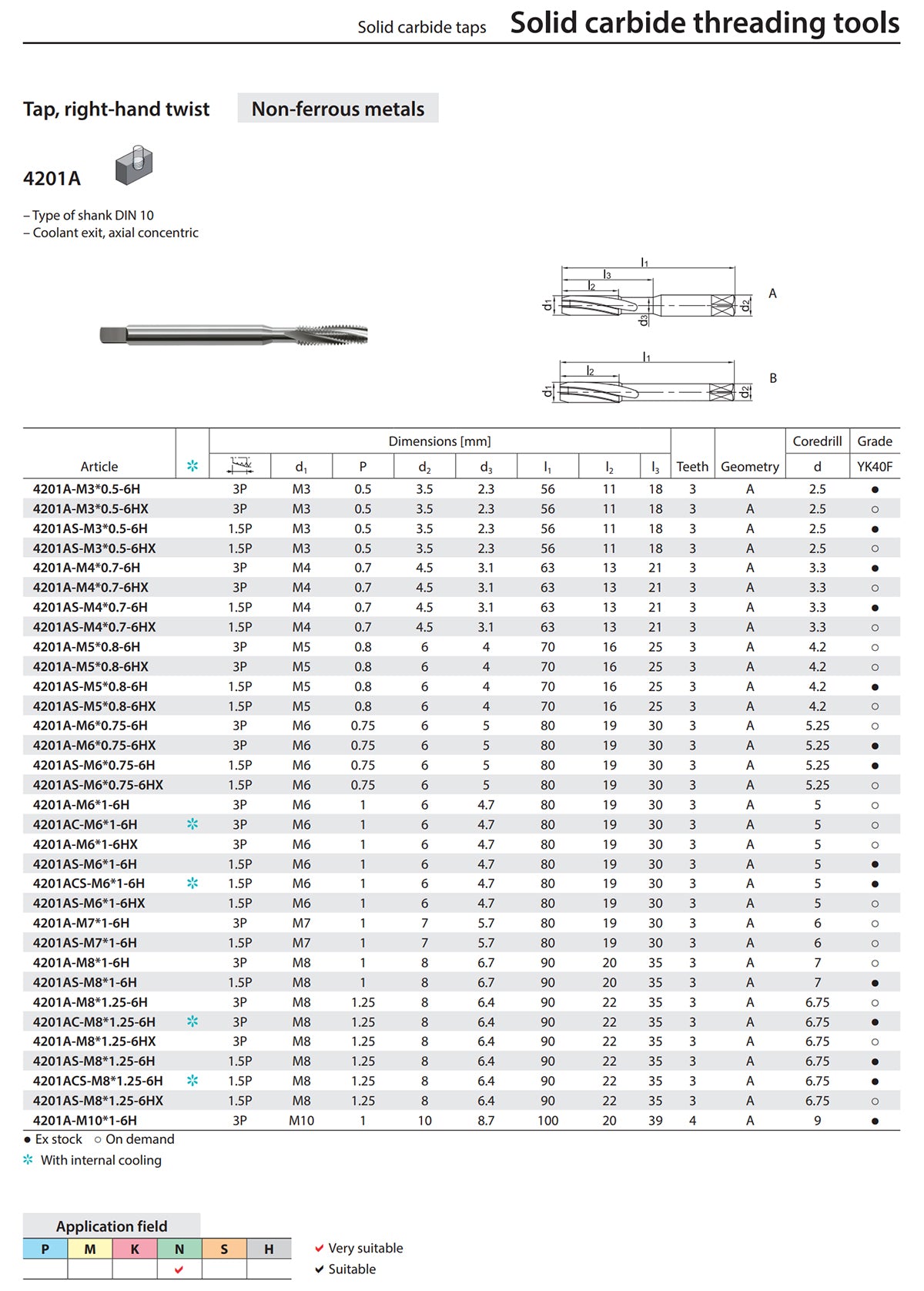Click the 'Solid carbide threading tools' title

[x=705, y=22]
